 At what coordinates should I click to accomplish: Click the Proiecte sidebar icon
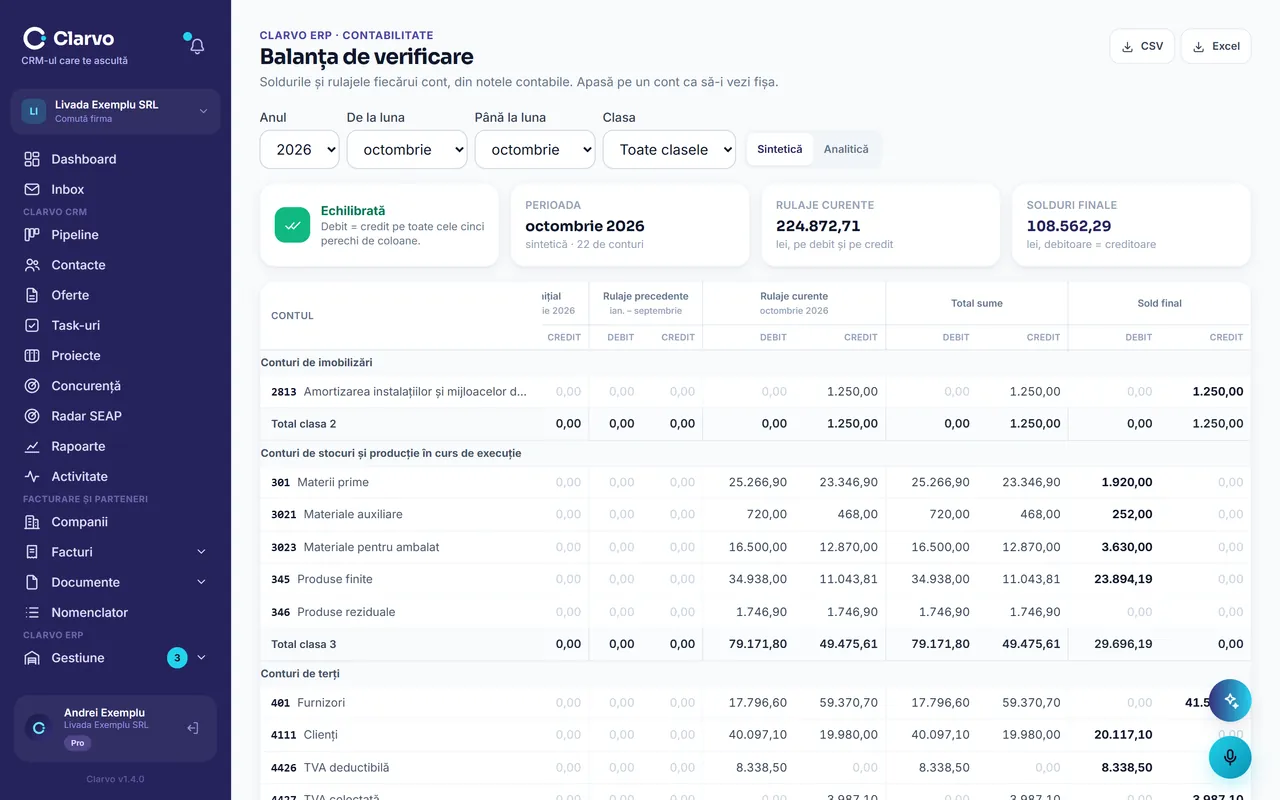pos(32,356)
